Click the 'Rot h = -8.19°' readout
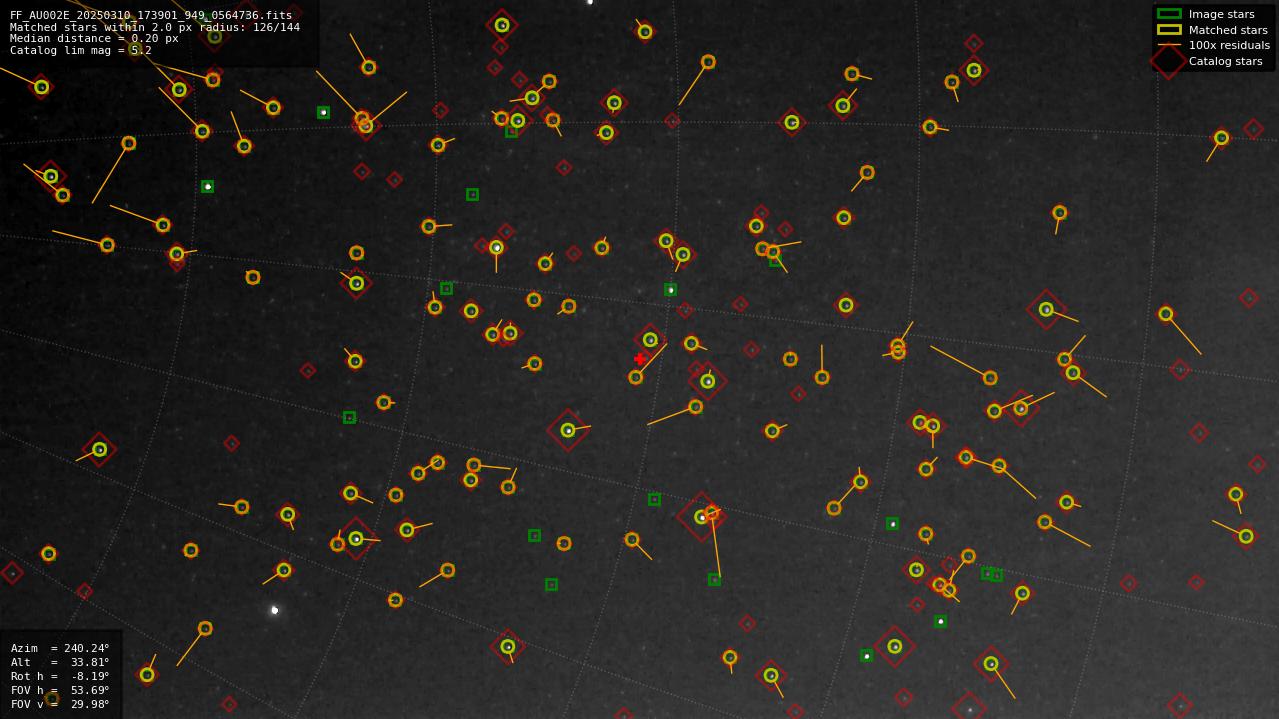The width and height of the screenshot is (1279, 719). [60, 676]
